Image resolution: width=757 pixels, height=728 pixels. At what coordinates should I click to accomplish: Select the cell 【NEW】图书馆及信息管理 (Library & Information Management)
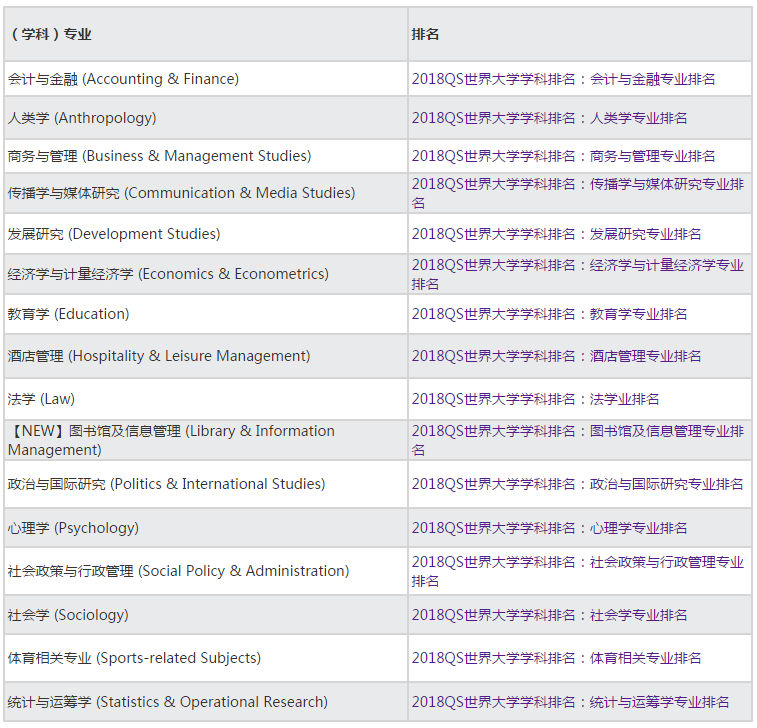pyautogui.click(x=206, y=440)
